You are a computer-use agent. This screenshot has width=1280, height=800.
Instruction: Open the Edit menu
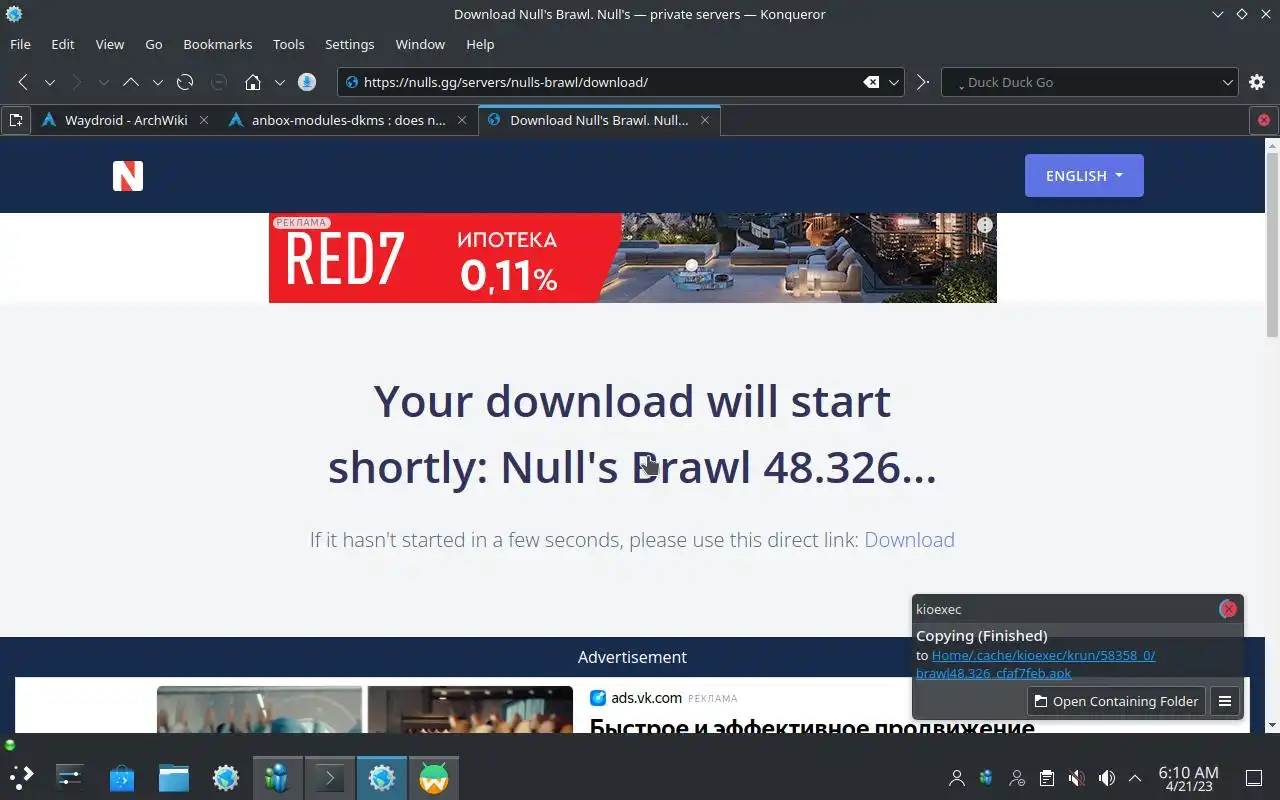pos(63,44)
